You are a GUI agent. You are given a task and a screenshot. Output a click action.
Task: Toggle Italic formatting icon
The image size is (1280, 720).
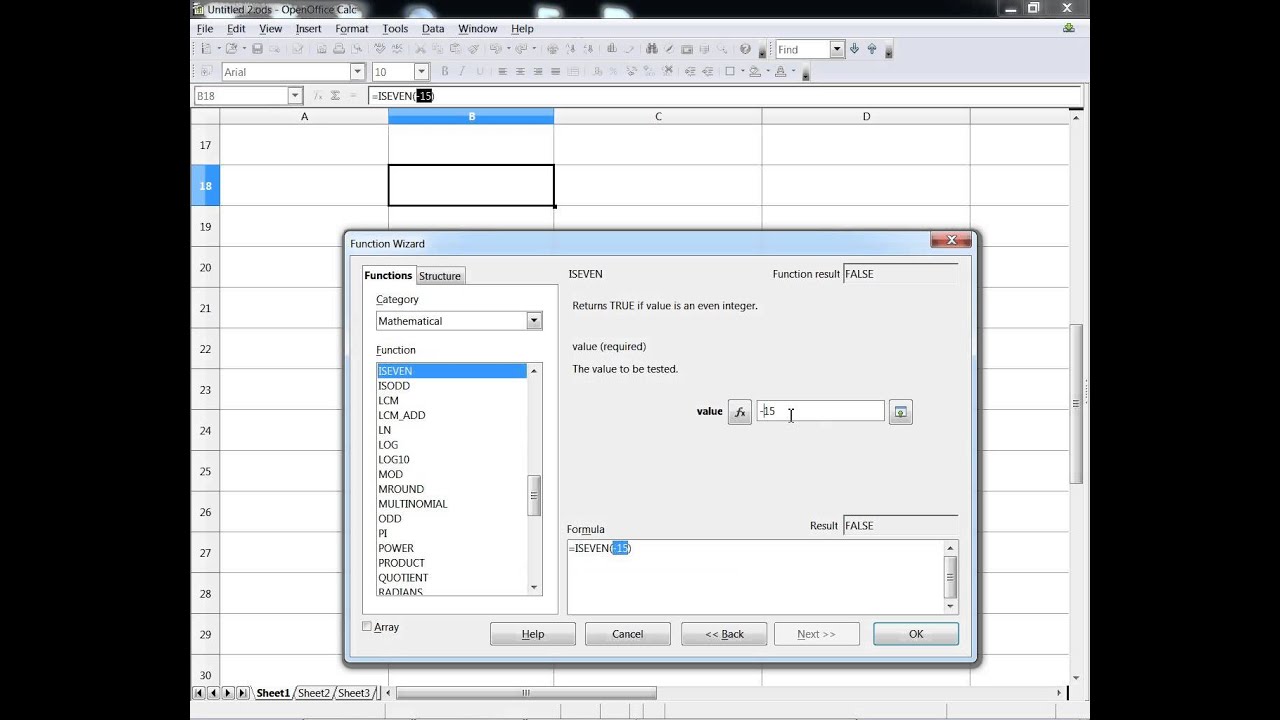coord(462,71)
